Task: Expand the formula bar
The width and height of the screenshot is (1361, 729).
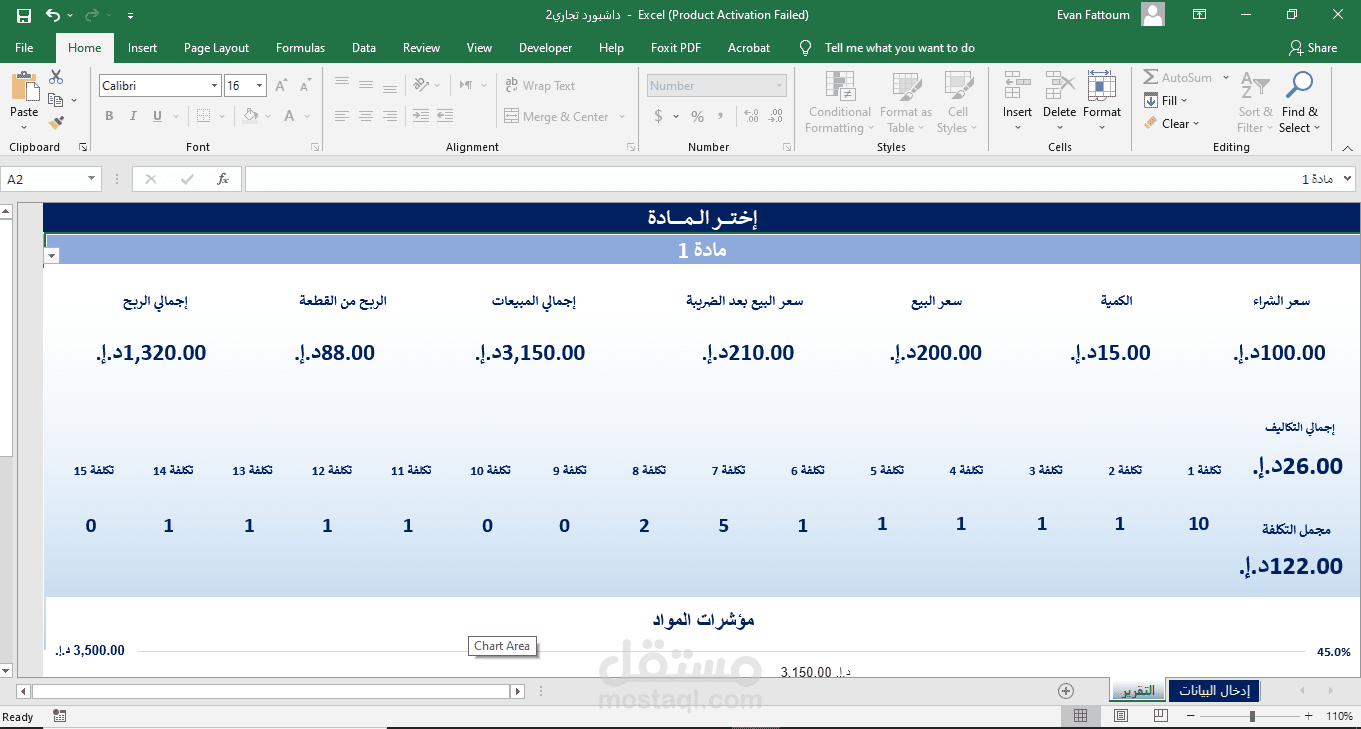Action: [x=1347, y=179]
